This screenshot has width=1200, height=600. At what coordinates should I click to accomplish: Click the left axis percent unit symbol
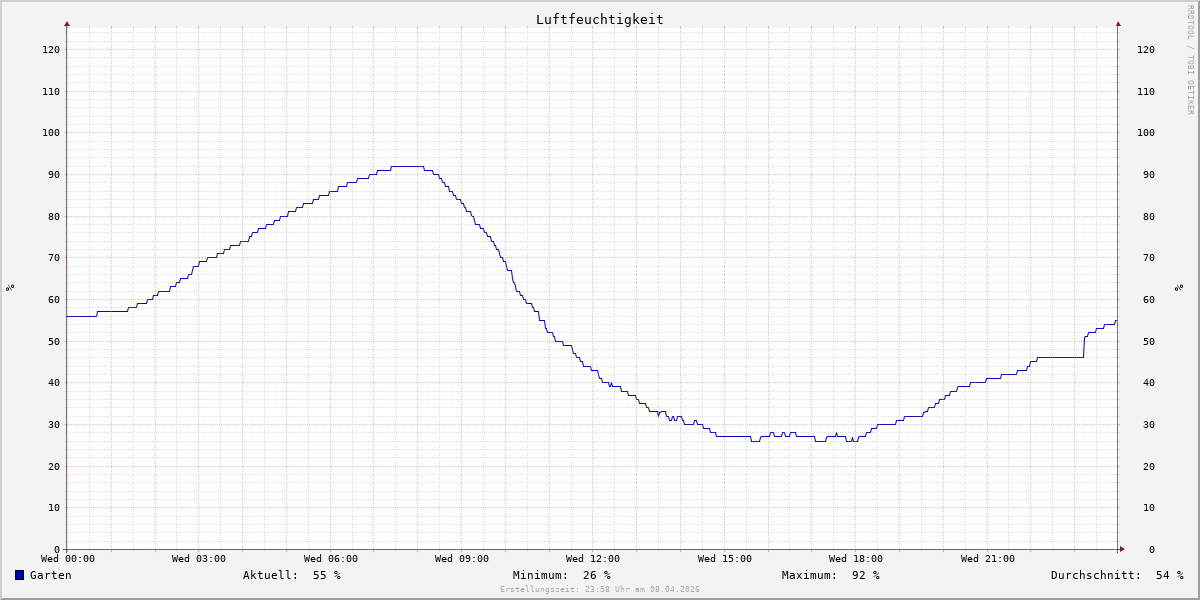click(10, 287)
